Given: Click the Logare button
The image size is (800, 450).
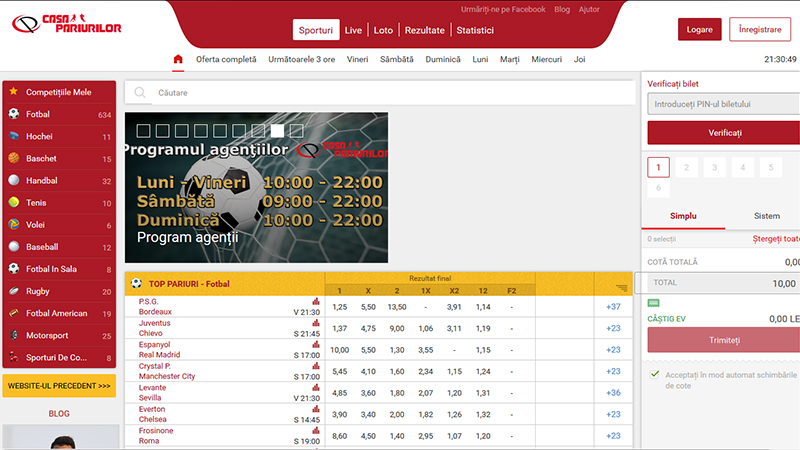Looking at the screenshot, I should tap(699, 29).
